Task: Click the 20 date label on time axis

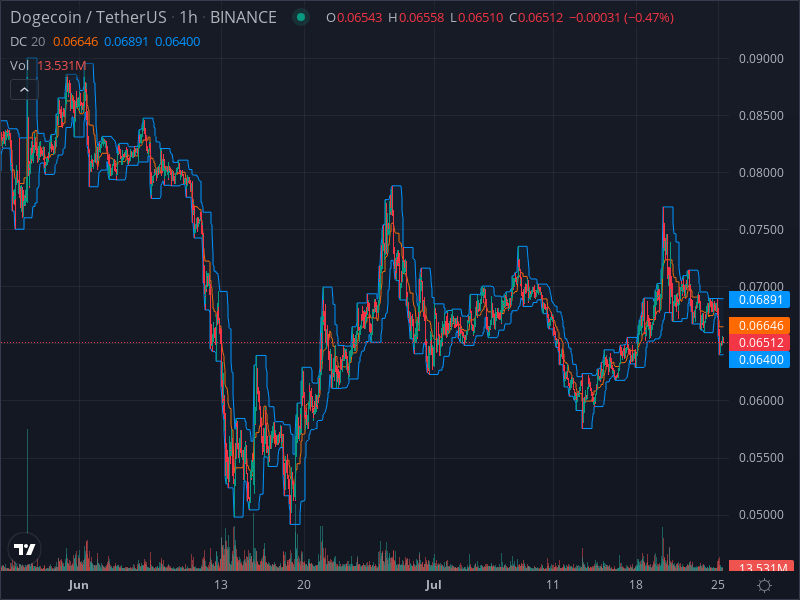Action: 304,585
